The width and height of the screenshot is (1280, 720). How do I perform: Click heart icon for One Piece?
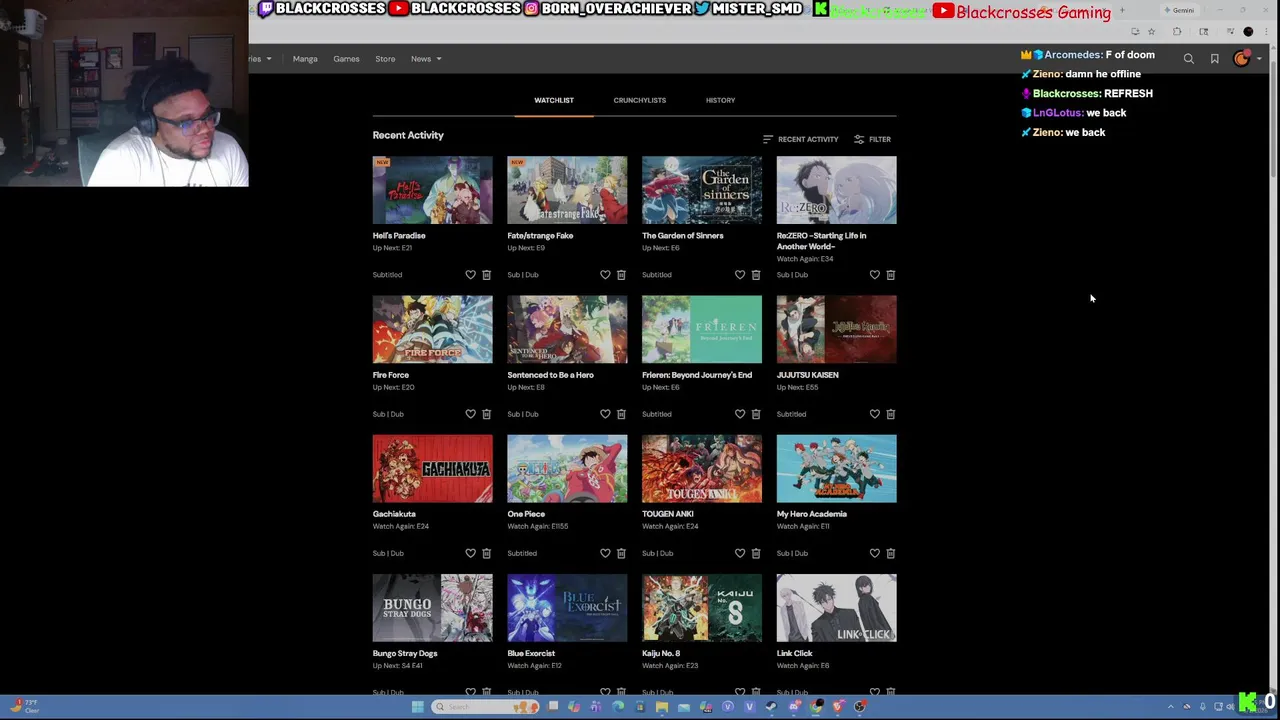tap(605, 552)
